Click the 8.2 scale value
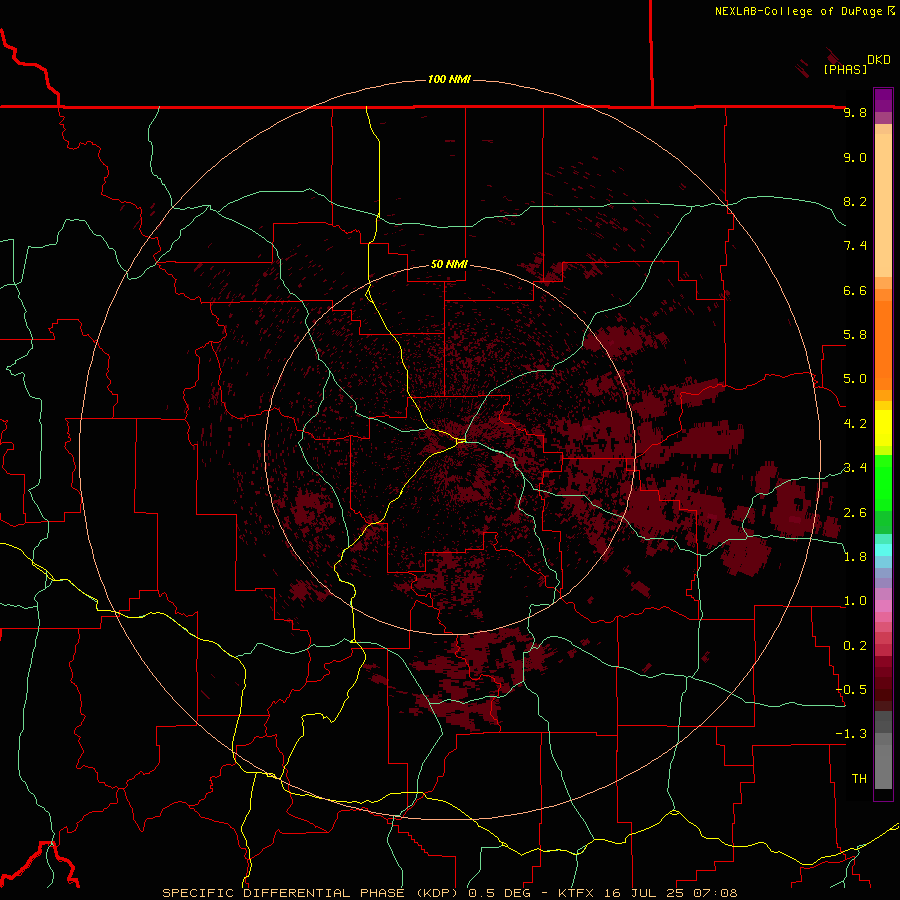This screenshot has height=900, width=900. tap(855, 201)
